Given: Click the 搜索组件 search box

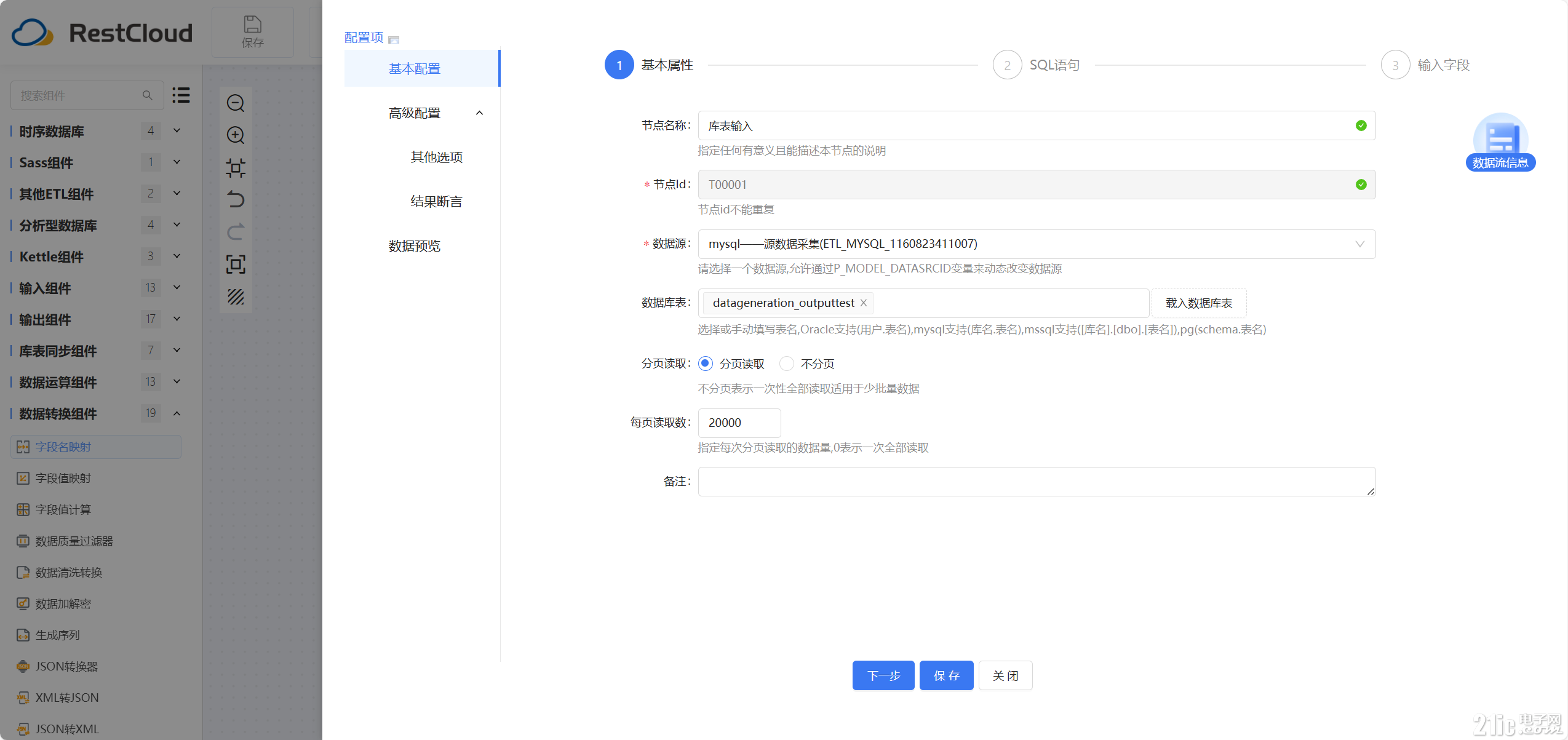Looking at the screenshot, I should (x=87, y=95).
